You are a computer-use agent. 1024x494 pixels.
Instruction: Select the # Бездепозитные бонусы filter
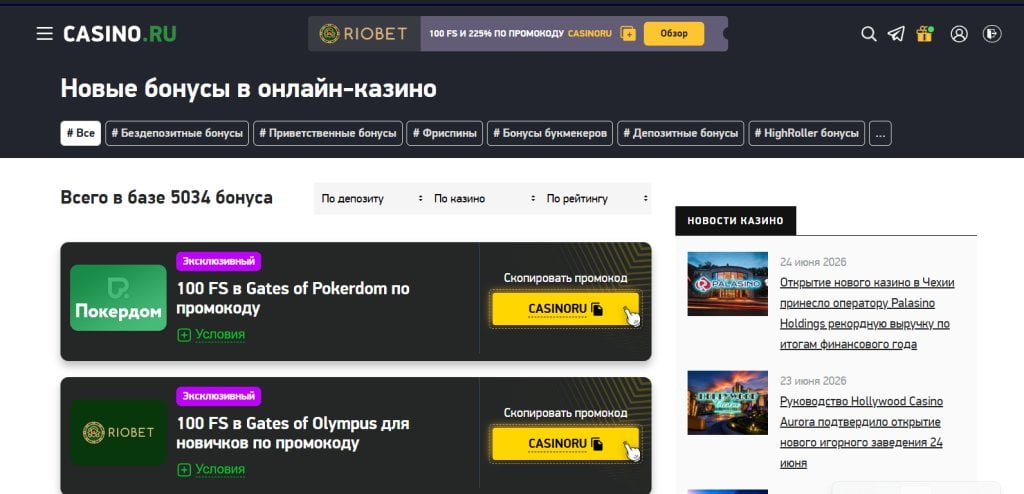tap(177, 133)
